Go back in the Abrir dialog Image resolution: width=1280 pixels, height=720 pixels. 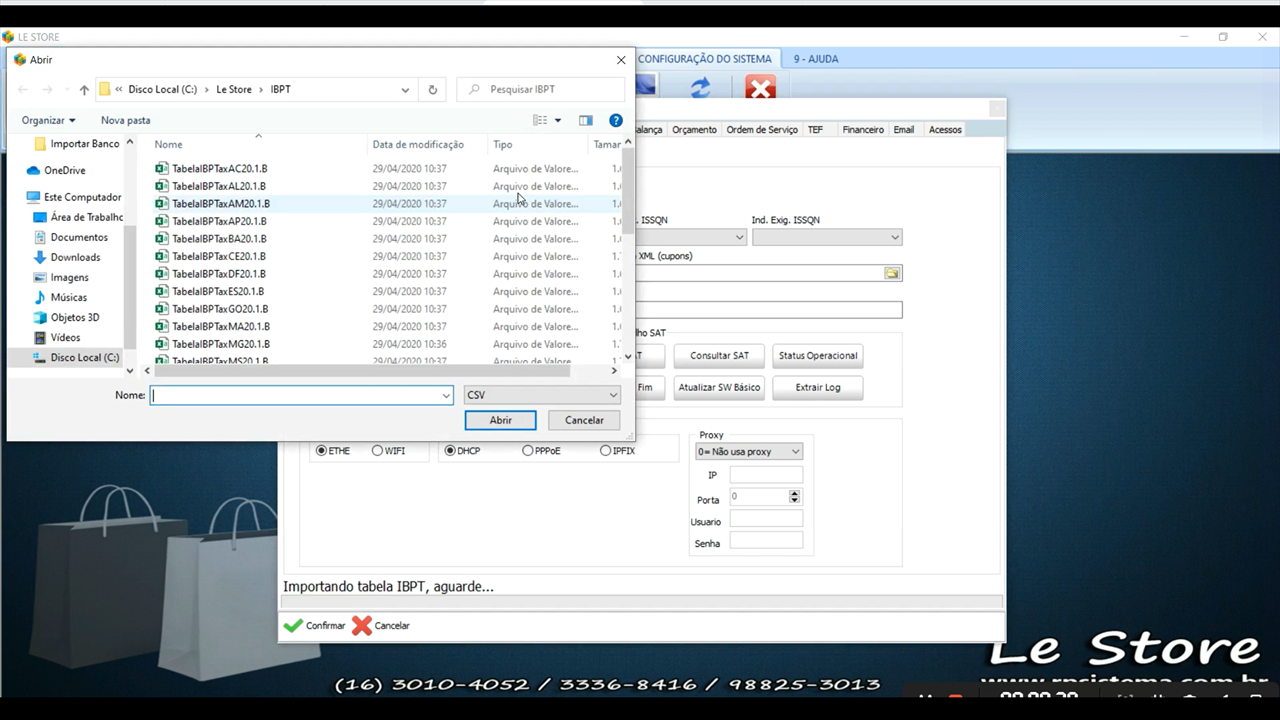(x=23, y=89)
